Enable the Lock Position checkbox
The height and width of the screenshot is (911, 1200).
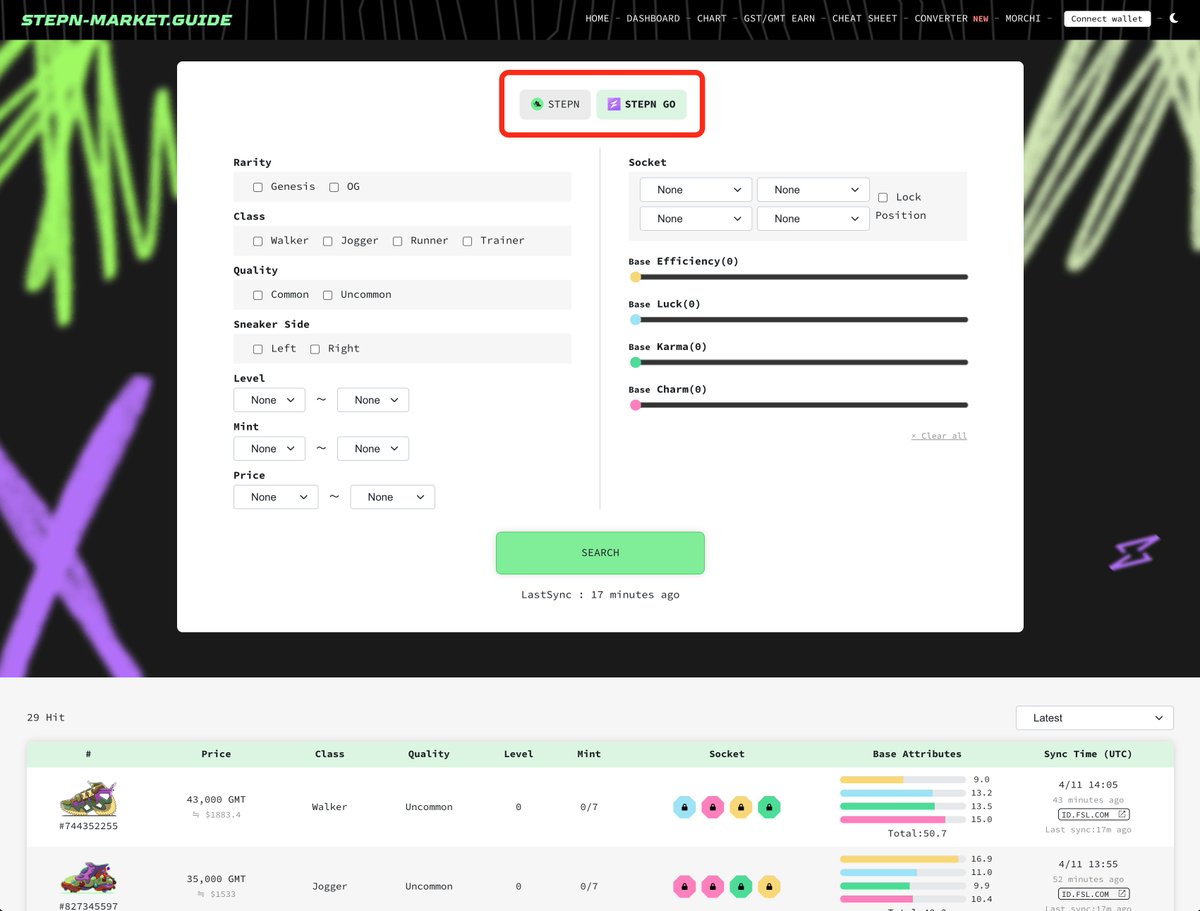point(883,198)
